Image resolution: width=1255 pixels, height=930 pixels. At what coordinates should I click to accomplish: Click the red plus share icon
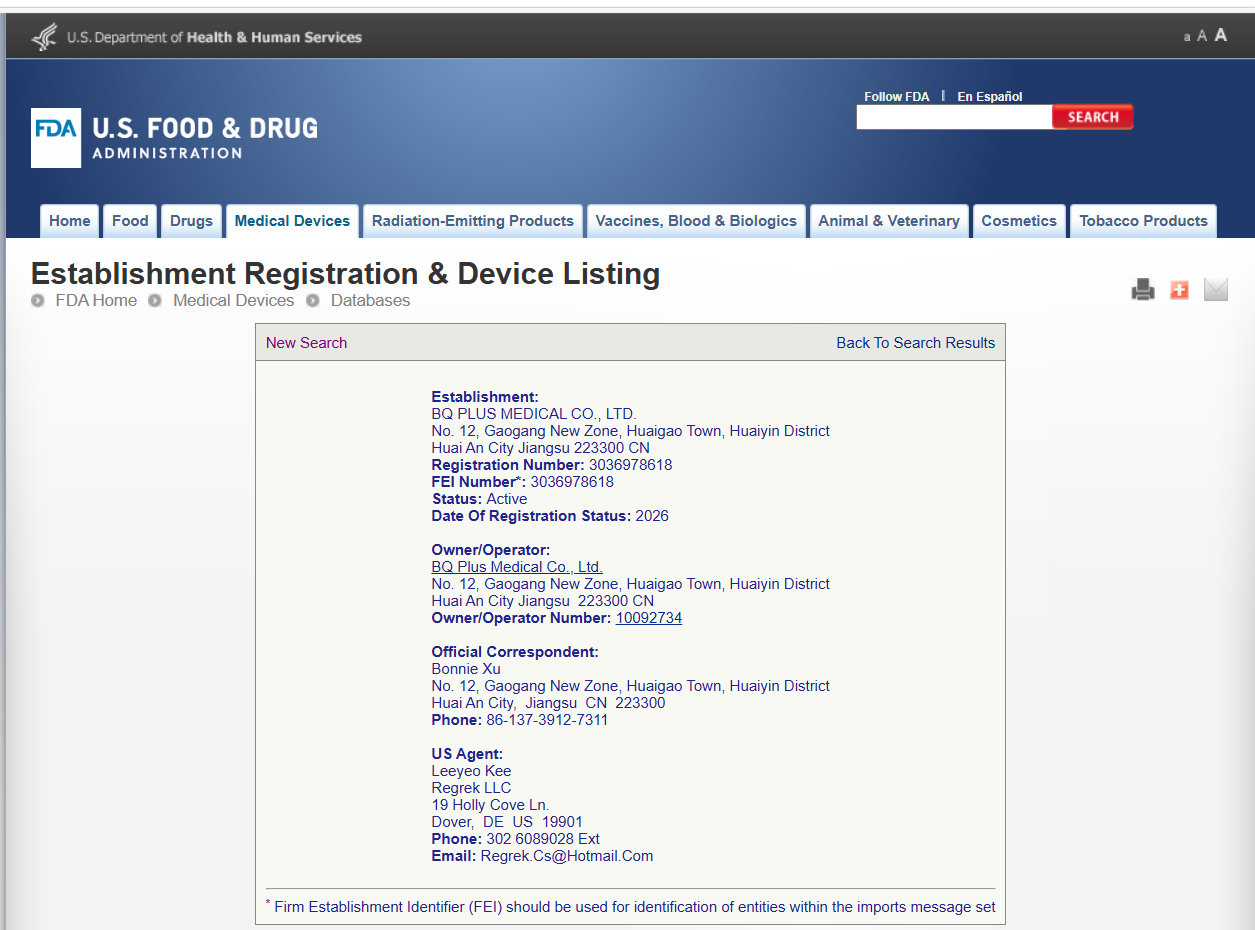pyautogui.click(x=1180, y=290)
